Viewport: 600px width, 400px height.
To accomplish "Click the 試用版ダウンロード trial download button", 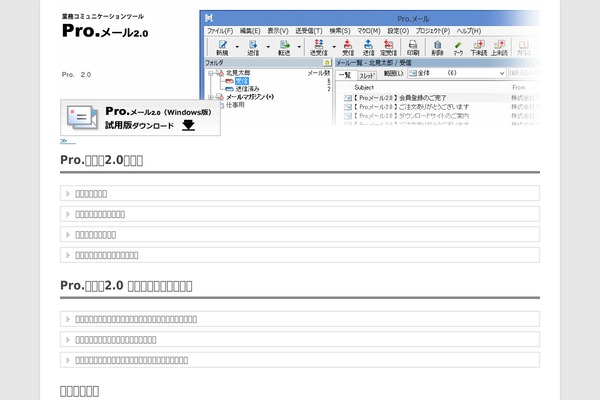I will 140,118.
